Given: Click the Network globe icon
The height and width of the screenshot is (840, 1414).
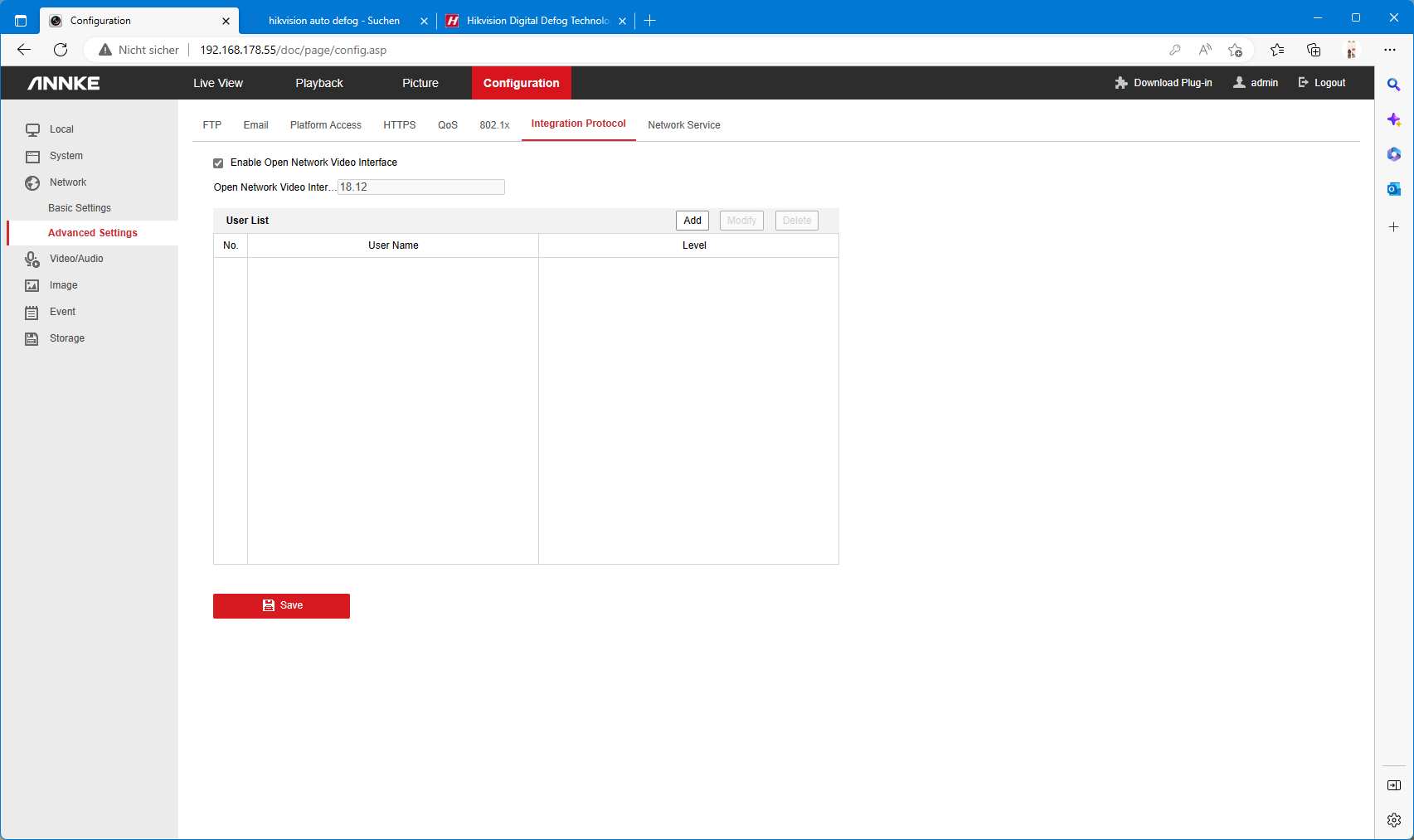Looking at the screenshot, I should tap(32, 183).
